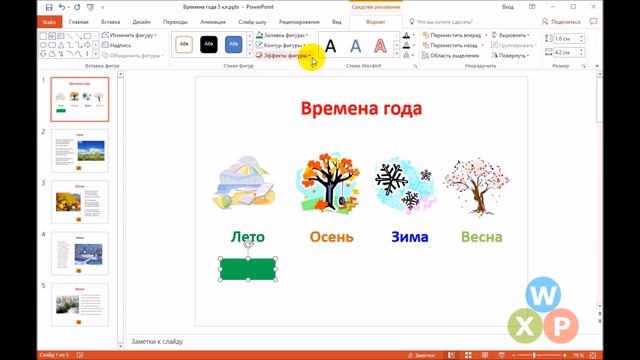Select slide 5 thumbnail
Image resolution: width=640 pixels, height=360 pixels.
(x=80, y=305)
